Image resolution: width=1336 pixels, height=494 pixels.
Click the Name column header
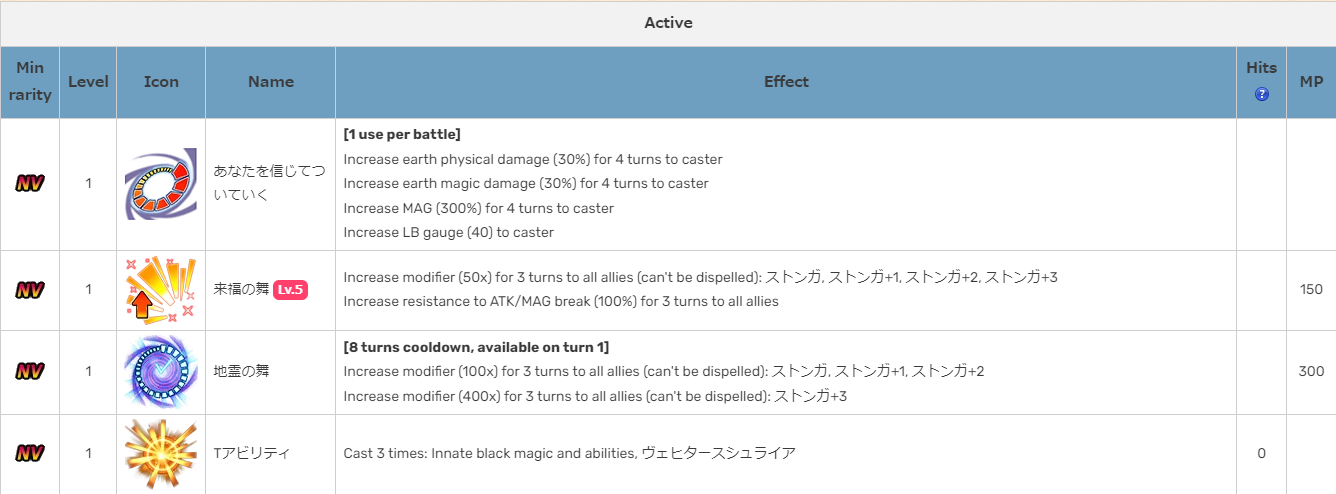pyautogui.click(x=271, y=81)
